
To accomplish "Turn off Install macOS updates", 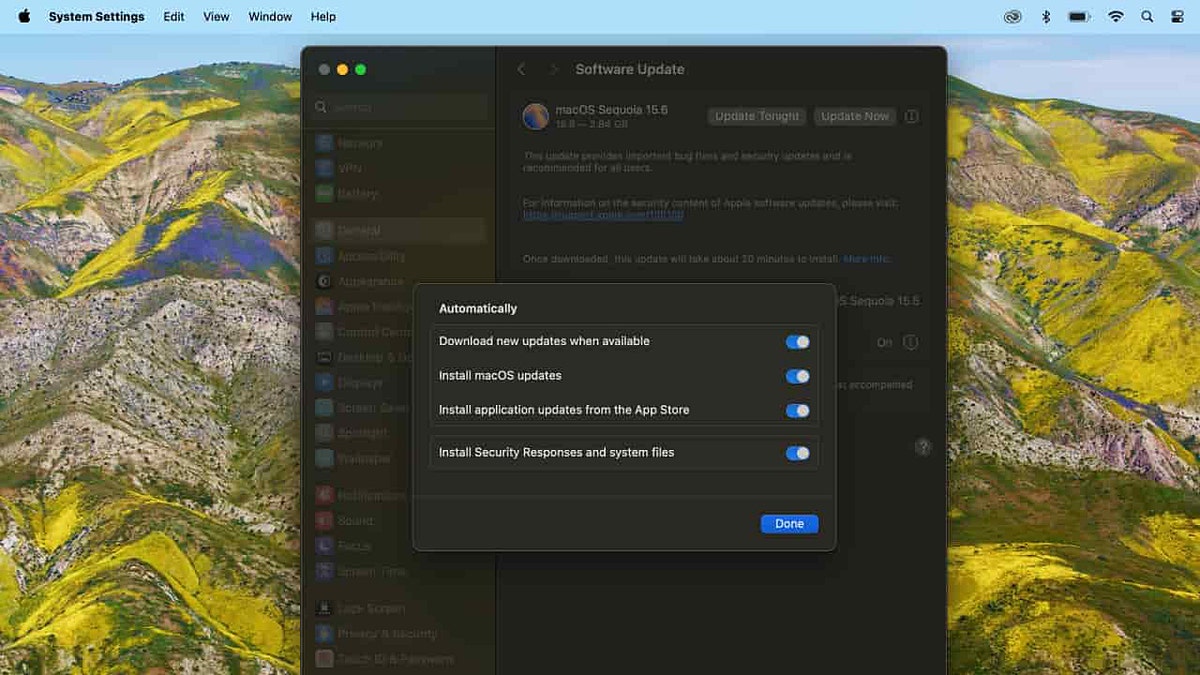I will (x=797, y=376).
